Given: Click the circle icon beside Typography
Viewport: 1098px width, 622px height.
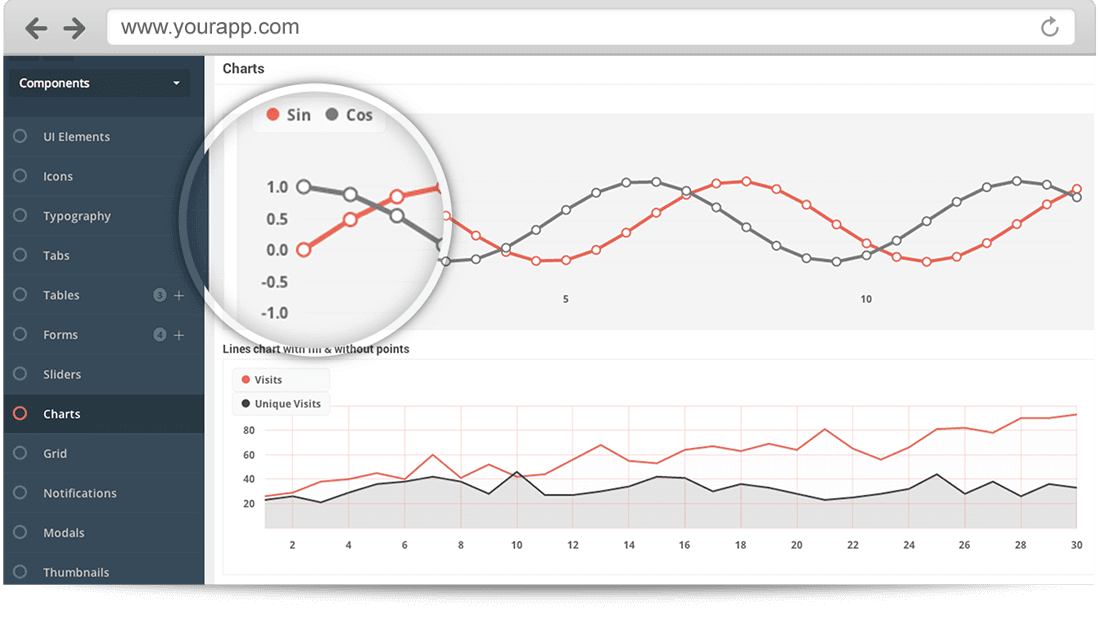Looking at the screenshot, I should 20,216.
